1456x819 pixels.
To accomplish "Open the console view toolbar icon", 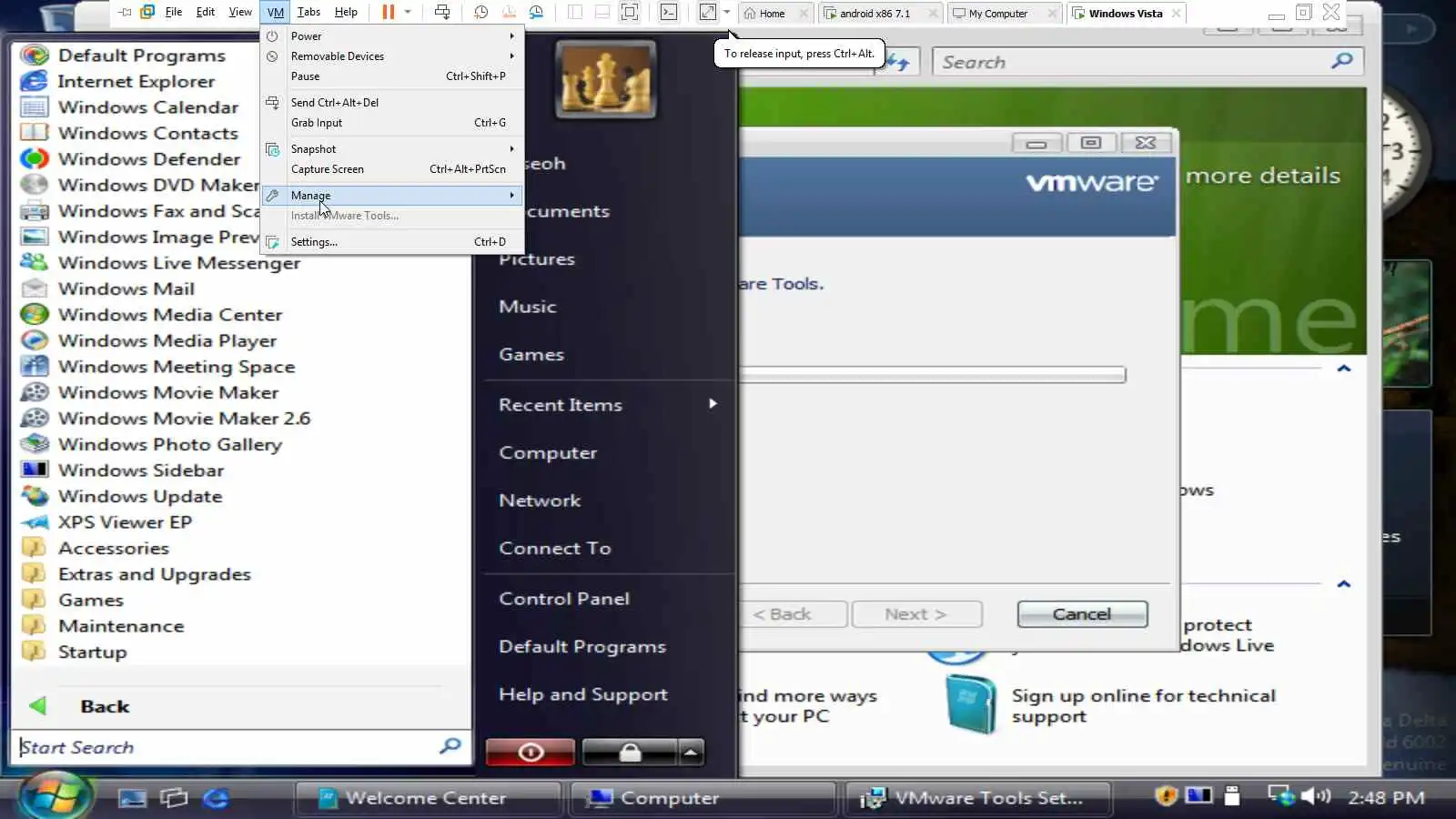I will point(669,12).
